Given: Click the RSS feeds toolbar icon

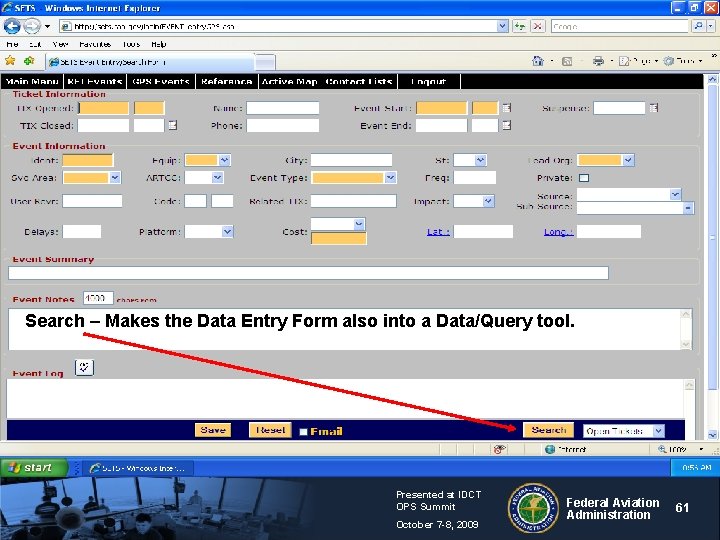Looking at the screenshot, I should [567, 61].
